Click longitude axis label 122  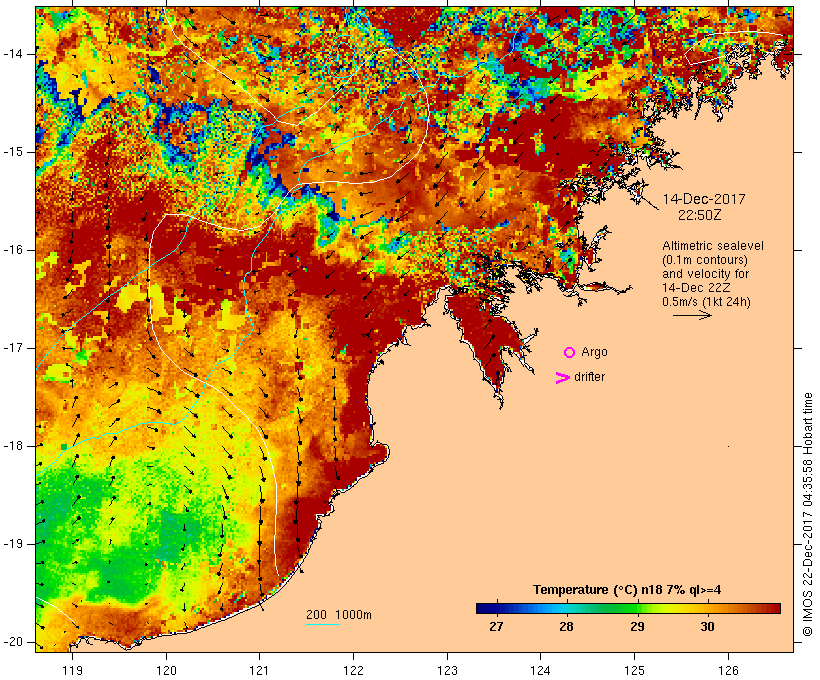pos(354,671)
